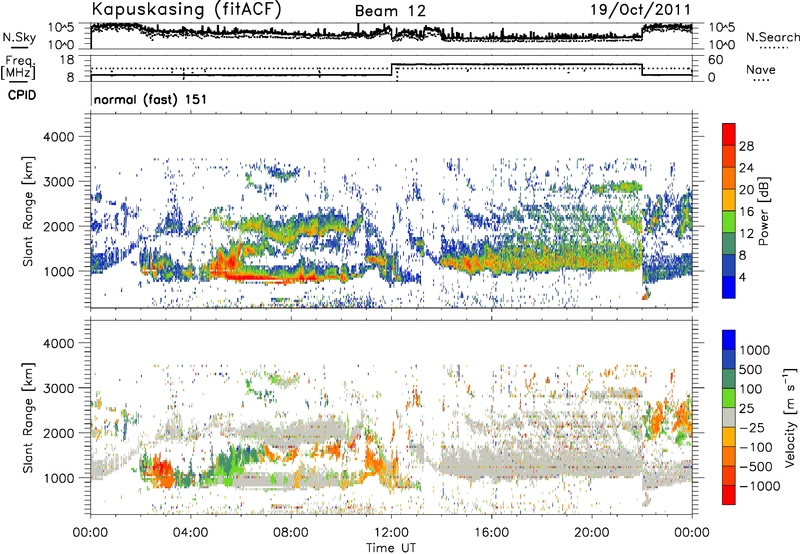
Task: Click the 'Time UT' axis title
Action: coord(391,548)
